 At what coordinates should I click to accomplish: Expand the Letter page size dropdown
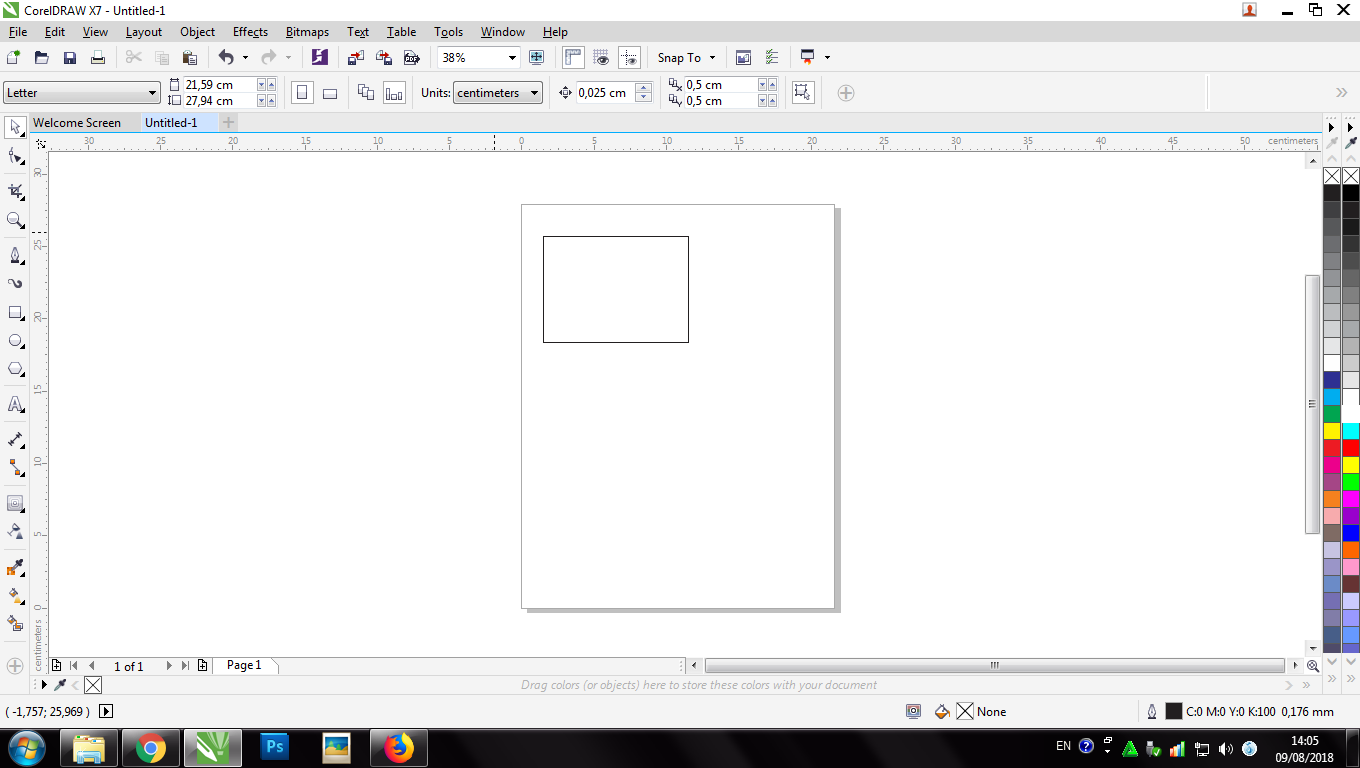[152, 93]
